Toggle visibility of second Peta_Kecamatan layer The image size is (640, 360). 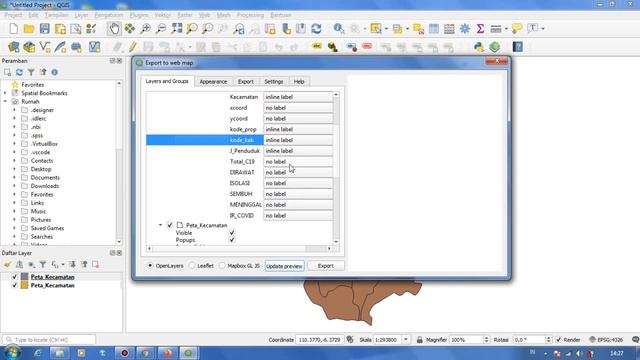click(x=15, y=285)
